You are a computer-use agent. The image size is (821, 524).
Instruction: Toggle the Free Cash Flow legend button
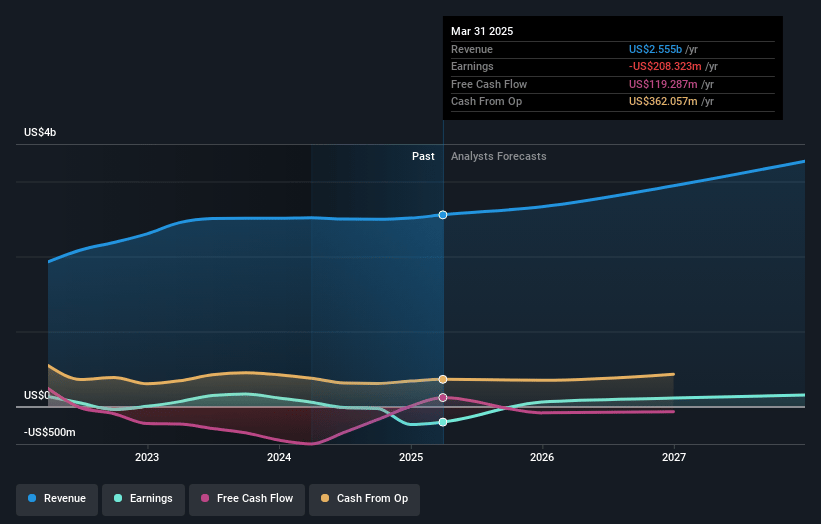[247, 499]
